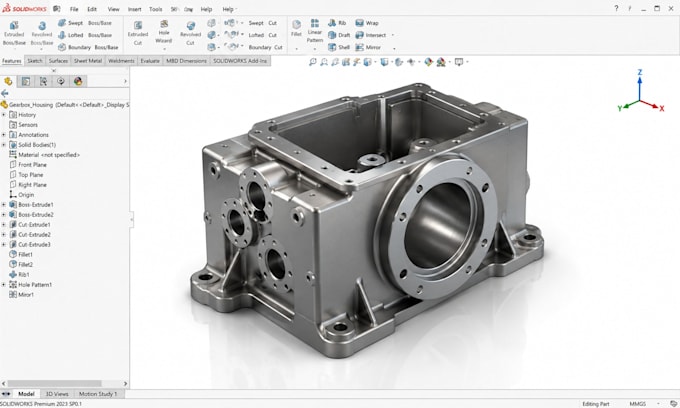Expand the Hole Pattern1 feature

[x=4, y=285]
